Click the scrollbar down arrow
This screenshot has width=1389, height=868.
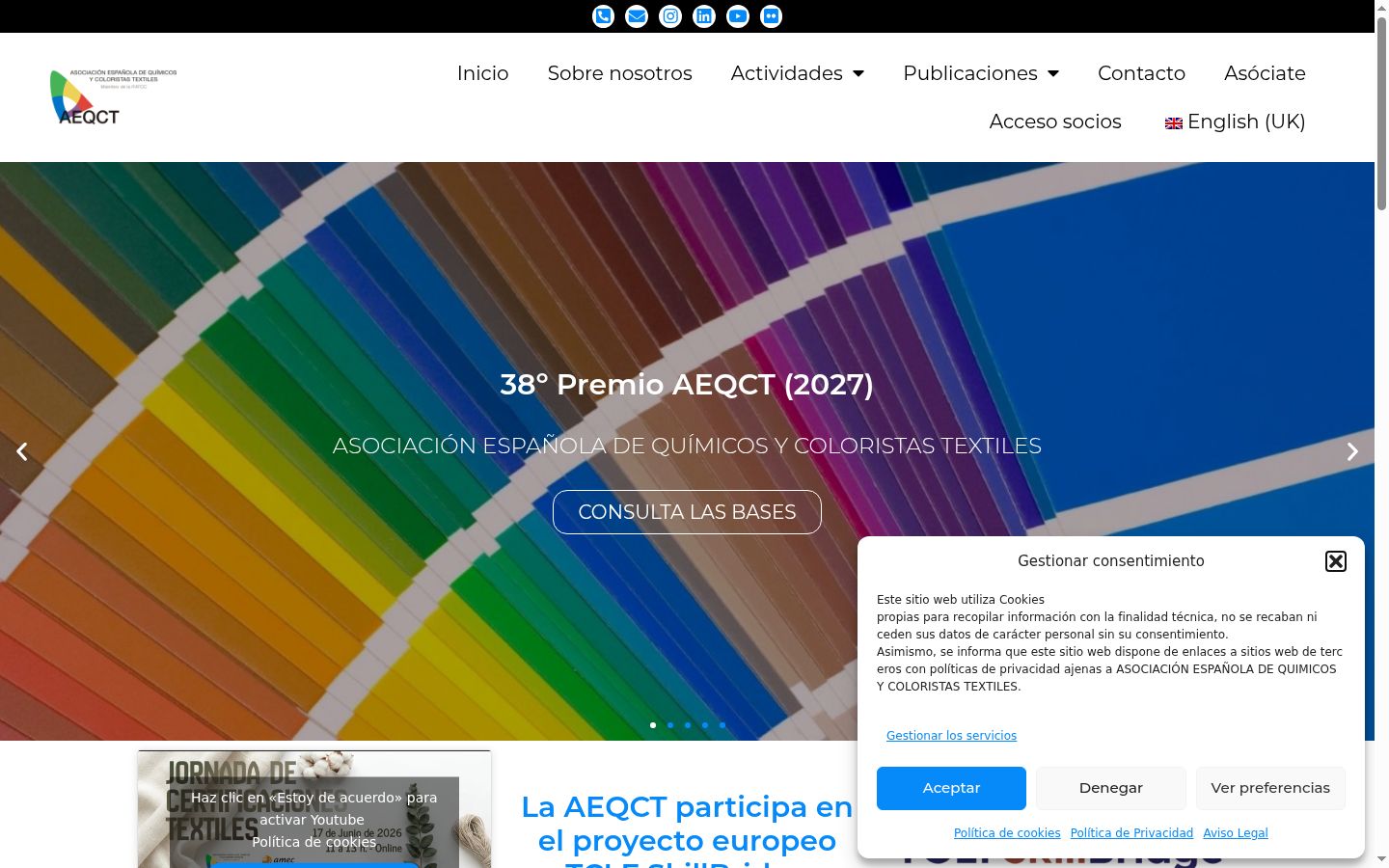point(1381,859)
